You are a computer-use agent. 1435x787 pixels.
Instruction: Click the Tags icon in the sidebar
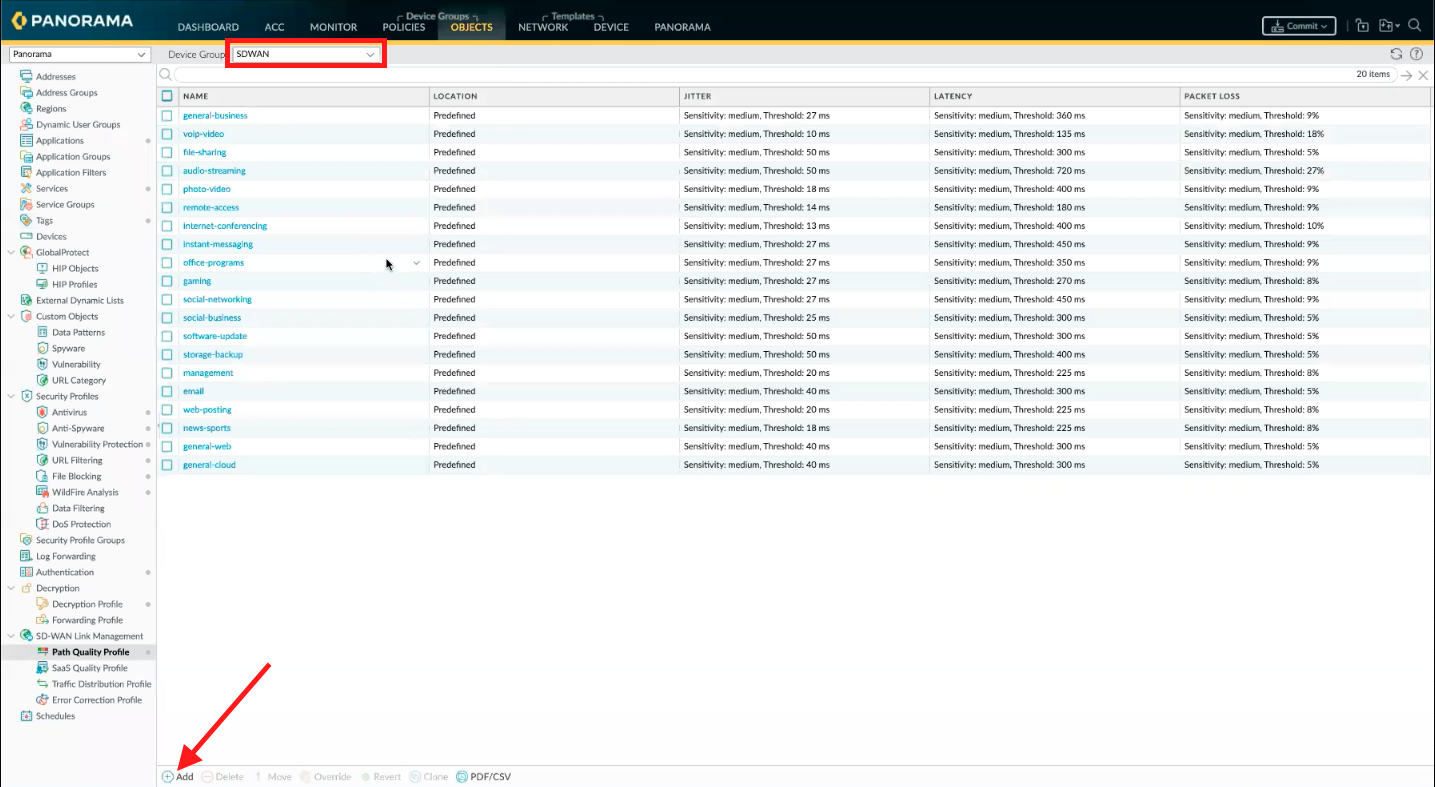[27, 220]
